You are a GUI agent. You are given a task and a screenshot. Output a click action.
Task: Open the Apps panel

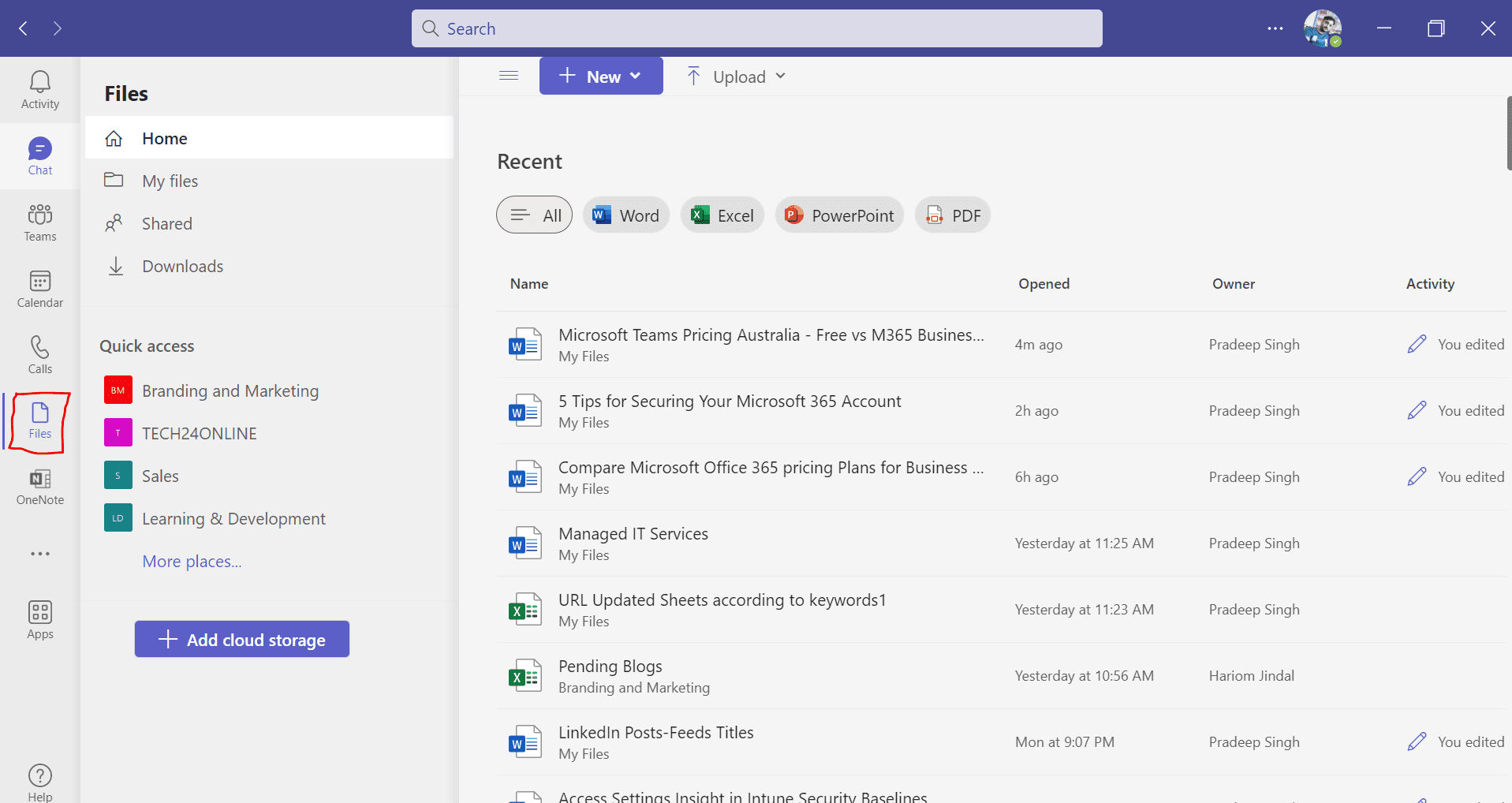point(39,620)
